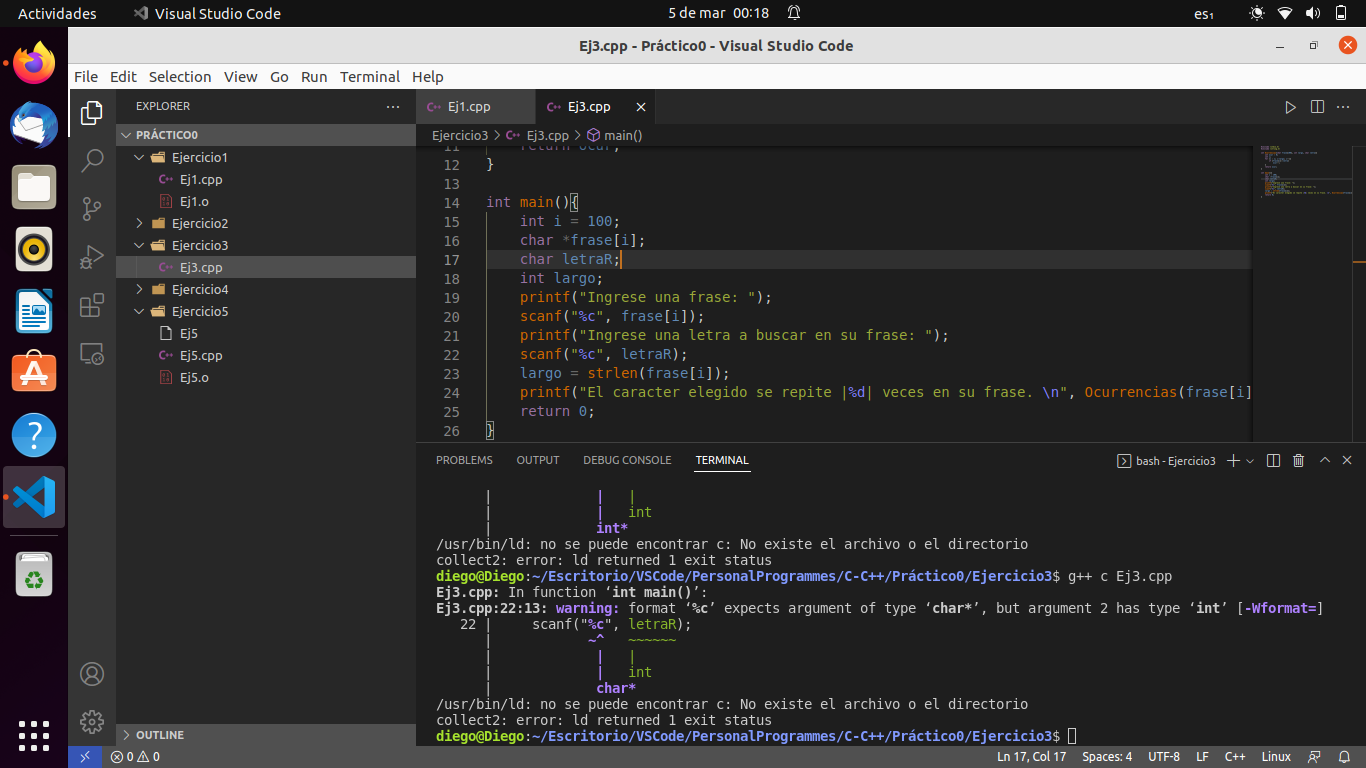This screenshot has width=1366, height=768.
Task: Close the Ej3.cpp tab
Action: (641, 107)
